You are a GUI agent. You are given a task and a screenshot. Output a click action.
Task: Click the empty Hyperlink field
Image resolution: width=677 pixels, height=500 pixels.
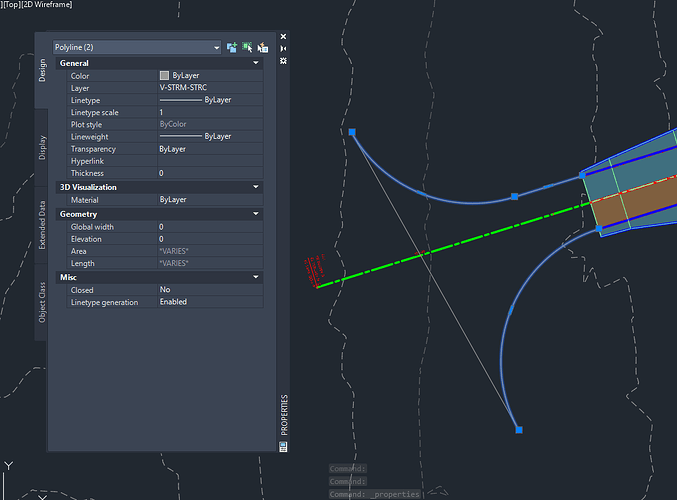210,161
